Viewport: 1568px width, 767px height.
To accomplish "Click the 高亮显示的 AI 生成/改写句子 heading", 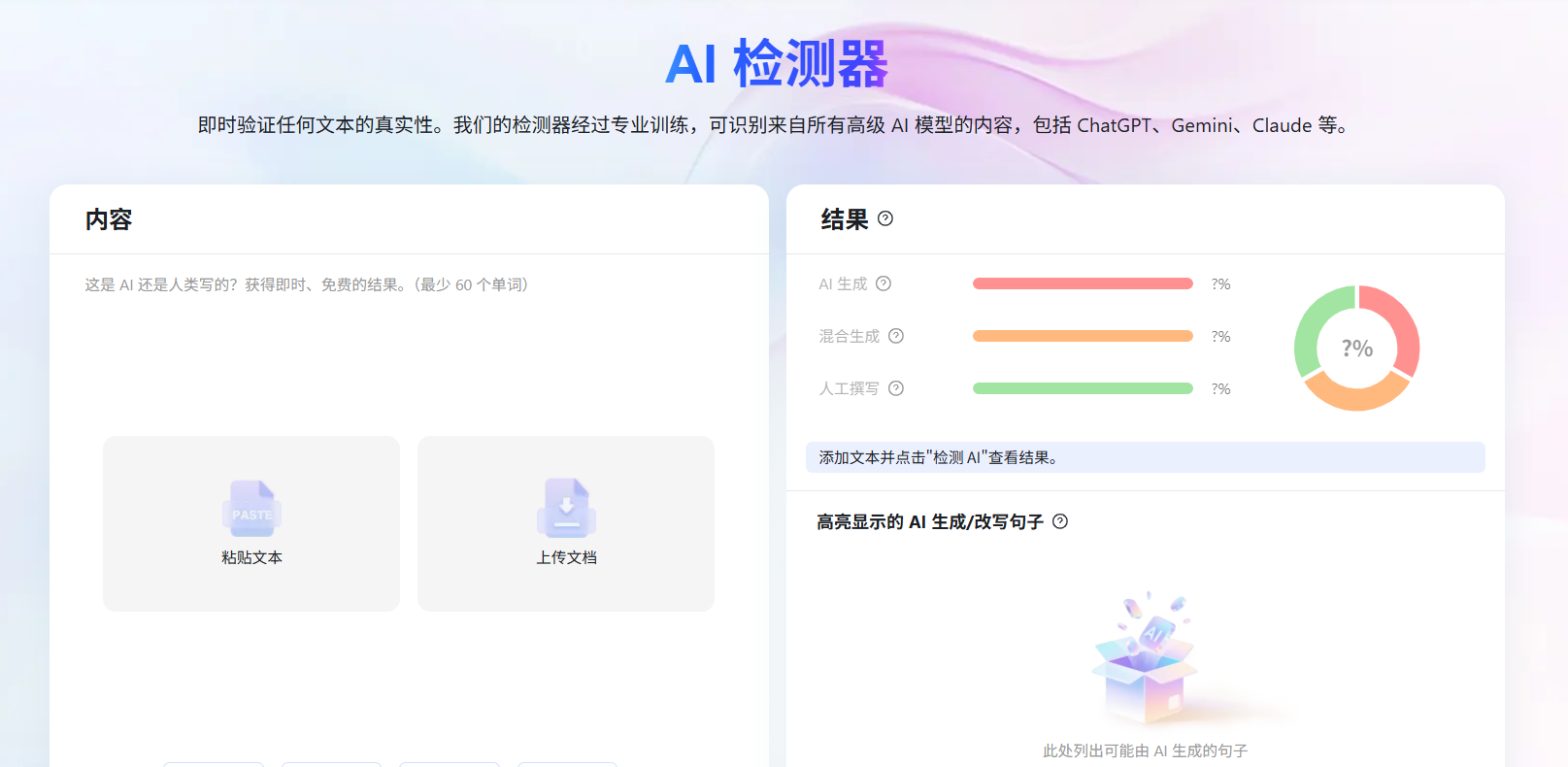I will click(930, 521).
